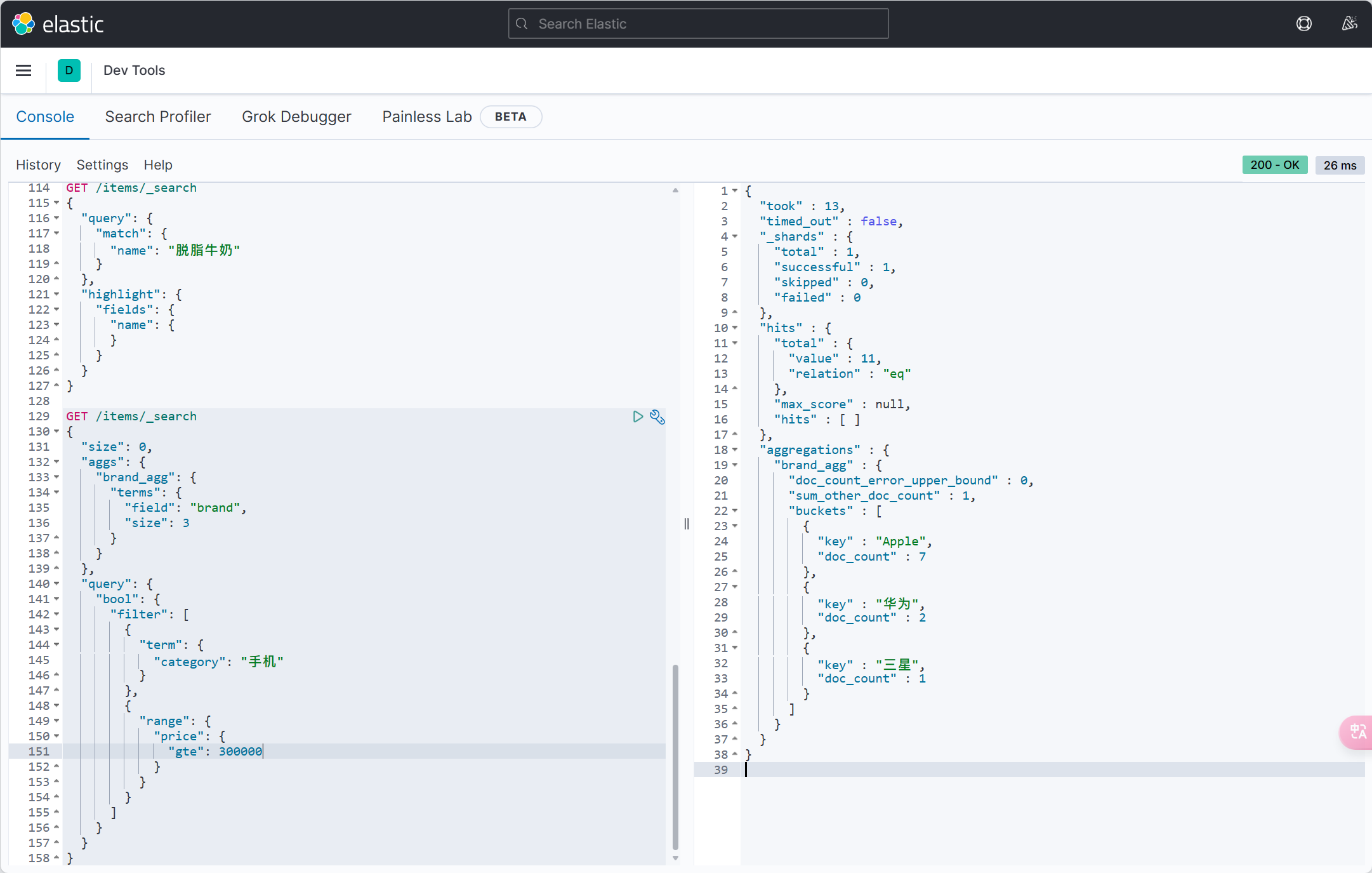
Task: Click the pink translate floating icon
Action: tap(1357, 732)
